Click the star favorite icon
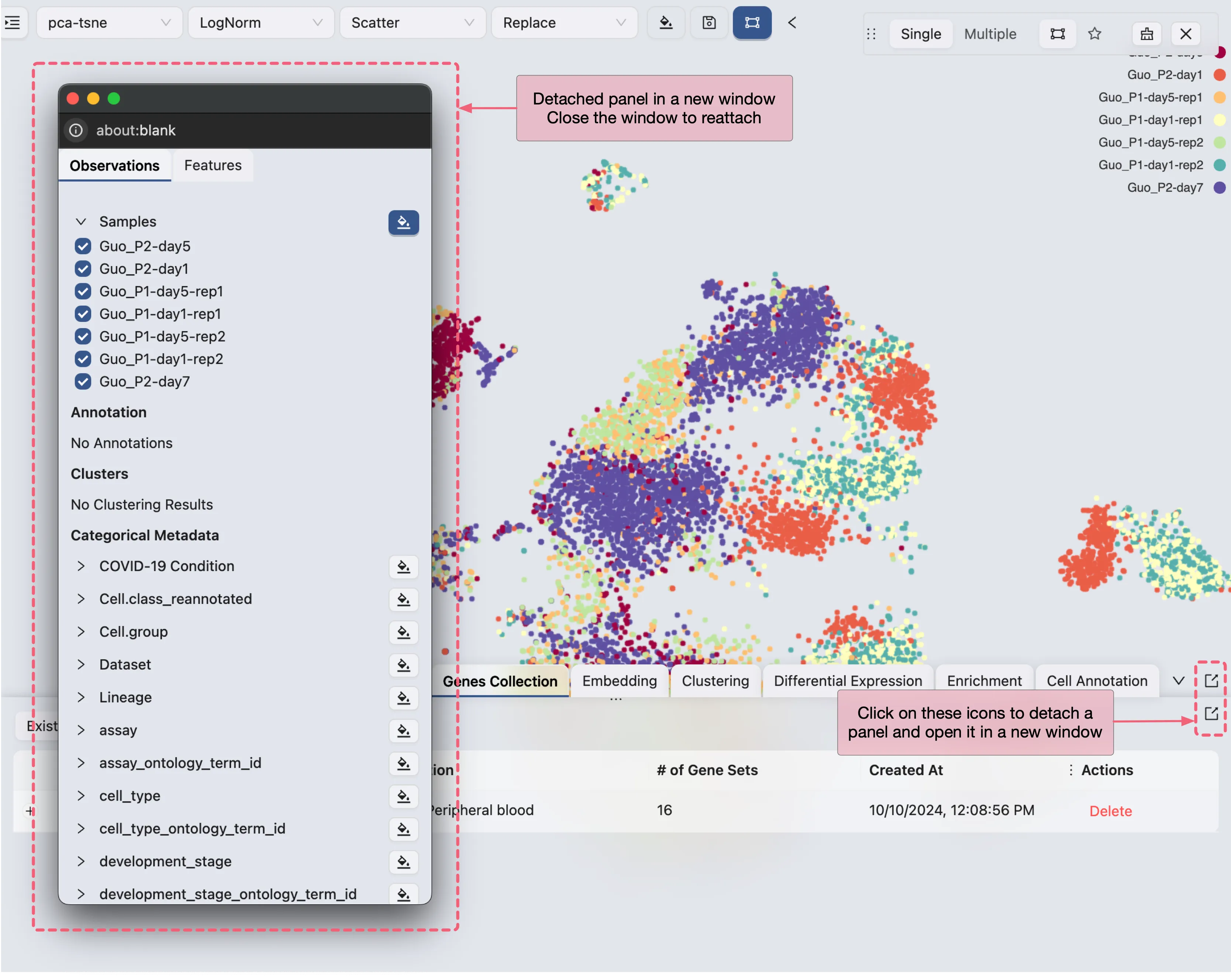 click(x=1094, y=34)
